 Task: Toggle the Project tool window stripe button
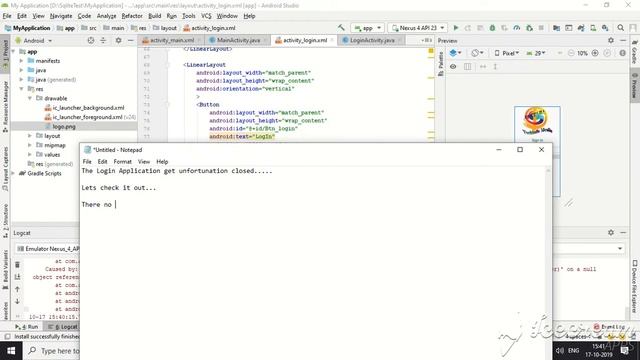tap(5, 54)
